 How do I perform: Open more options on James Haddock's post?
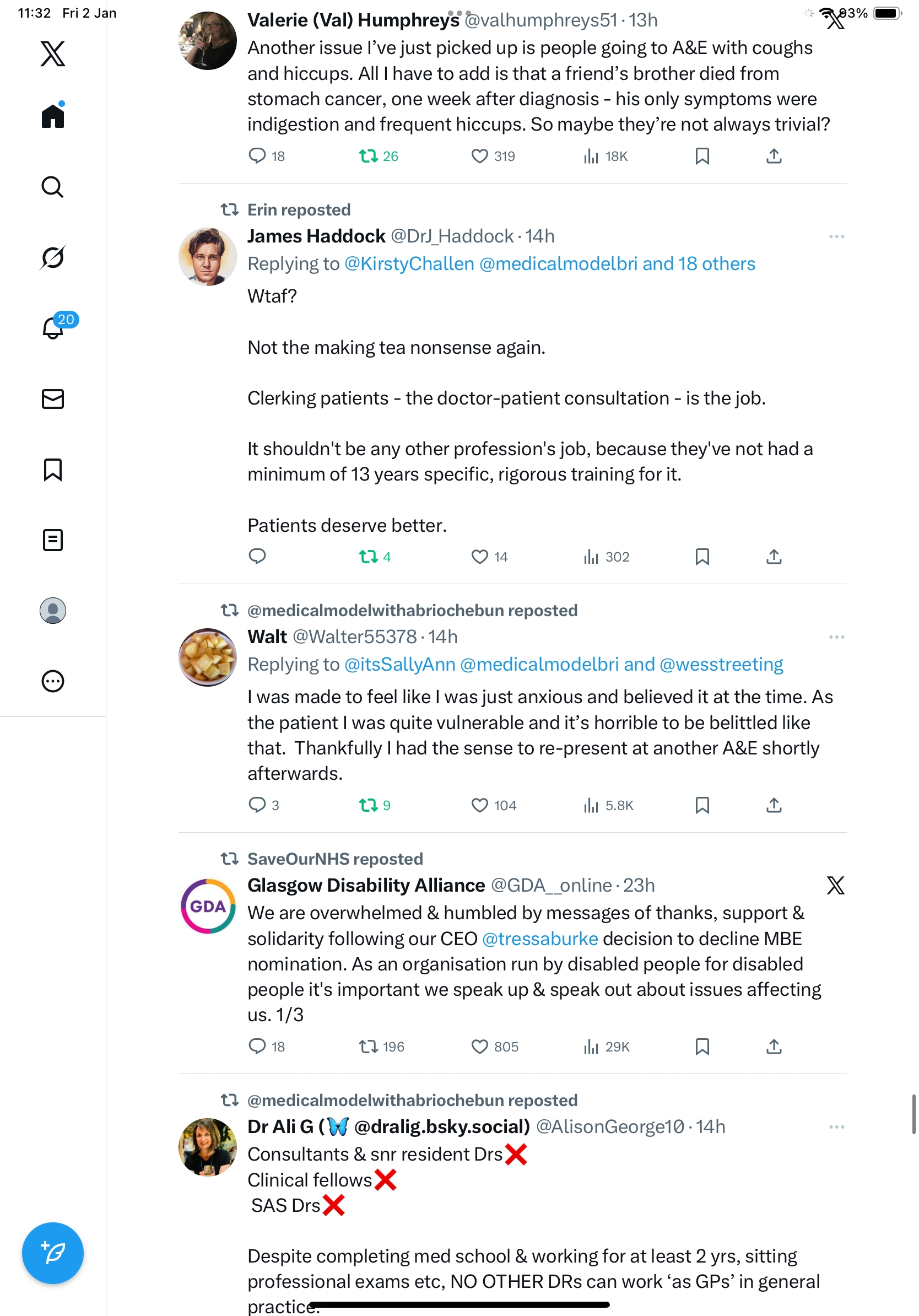(x=836, y=236)
